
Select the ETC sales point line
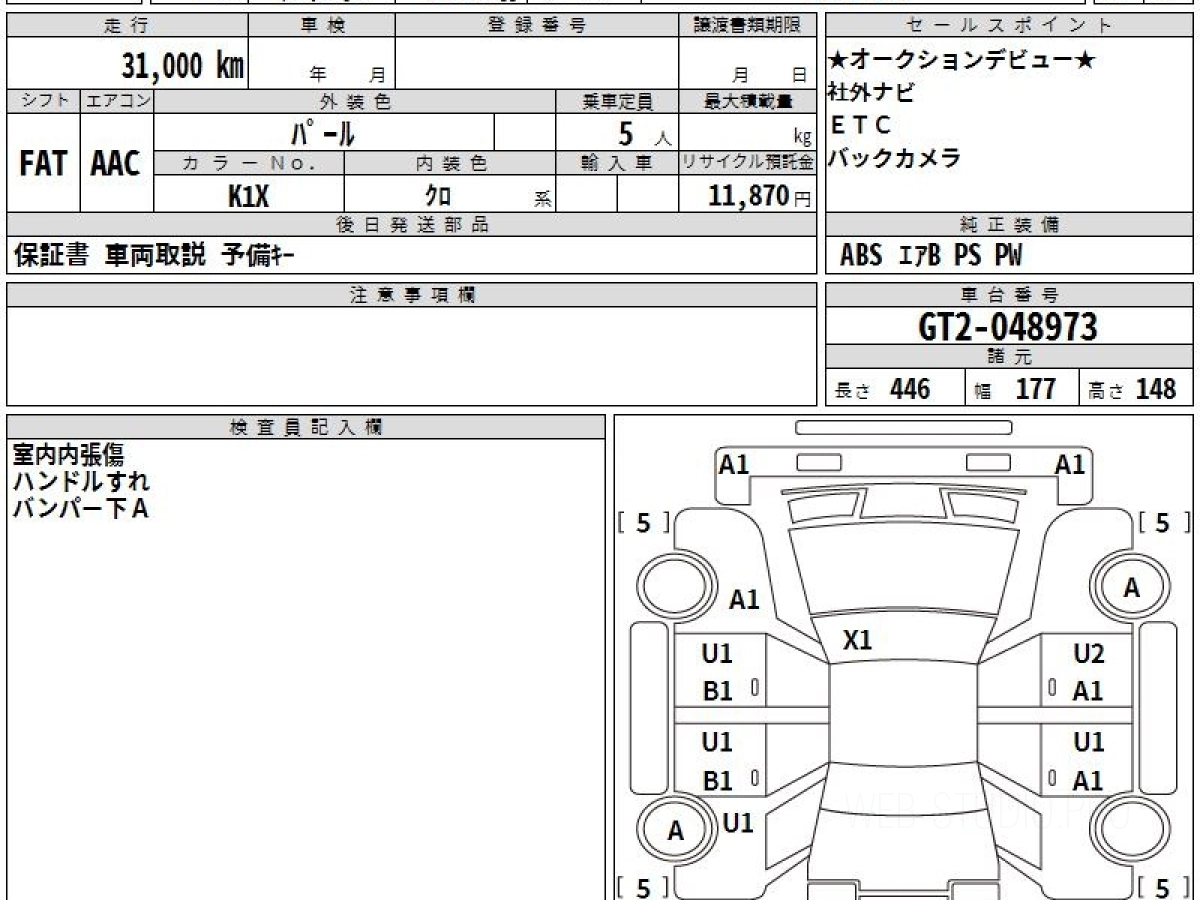click(x=860, y=125)
